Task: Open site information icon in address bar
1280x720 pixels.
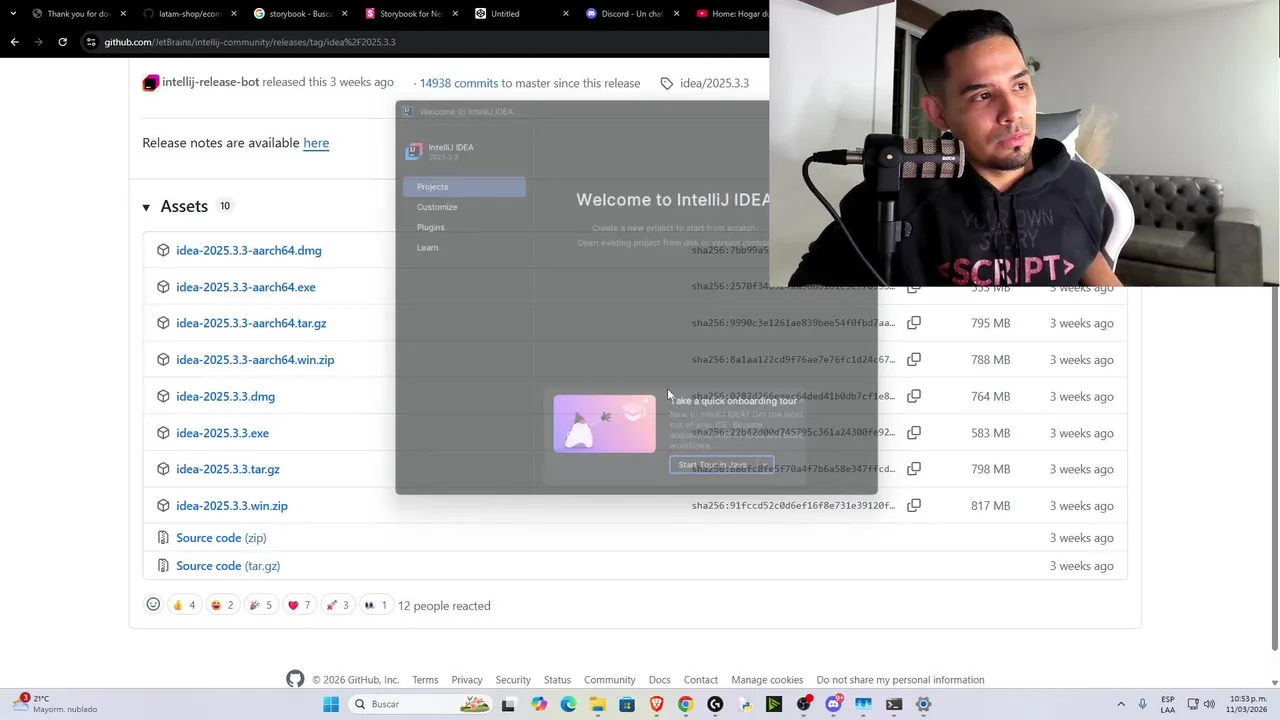Action: pos(91,42)
